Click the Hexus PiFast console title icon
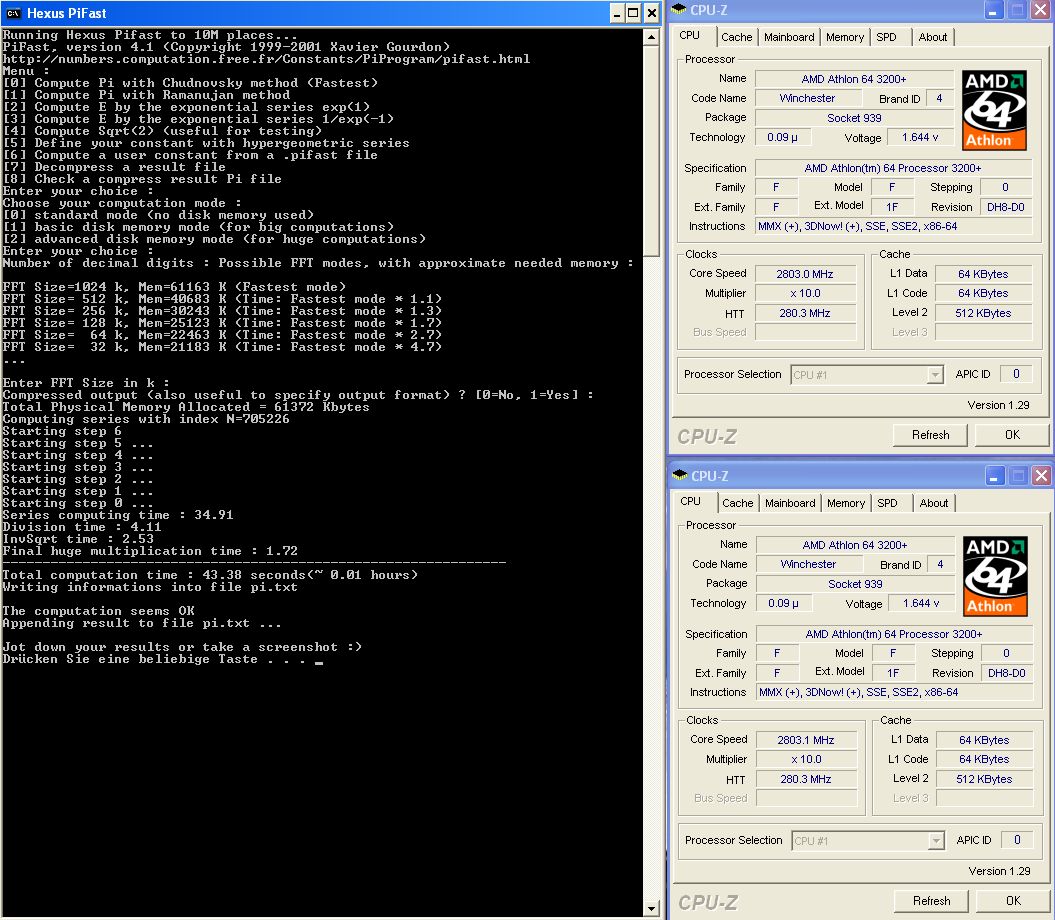The image size is (1055, 920). click(13, 13)
